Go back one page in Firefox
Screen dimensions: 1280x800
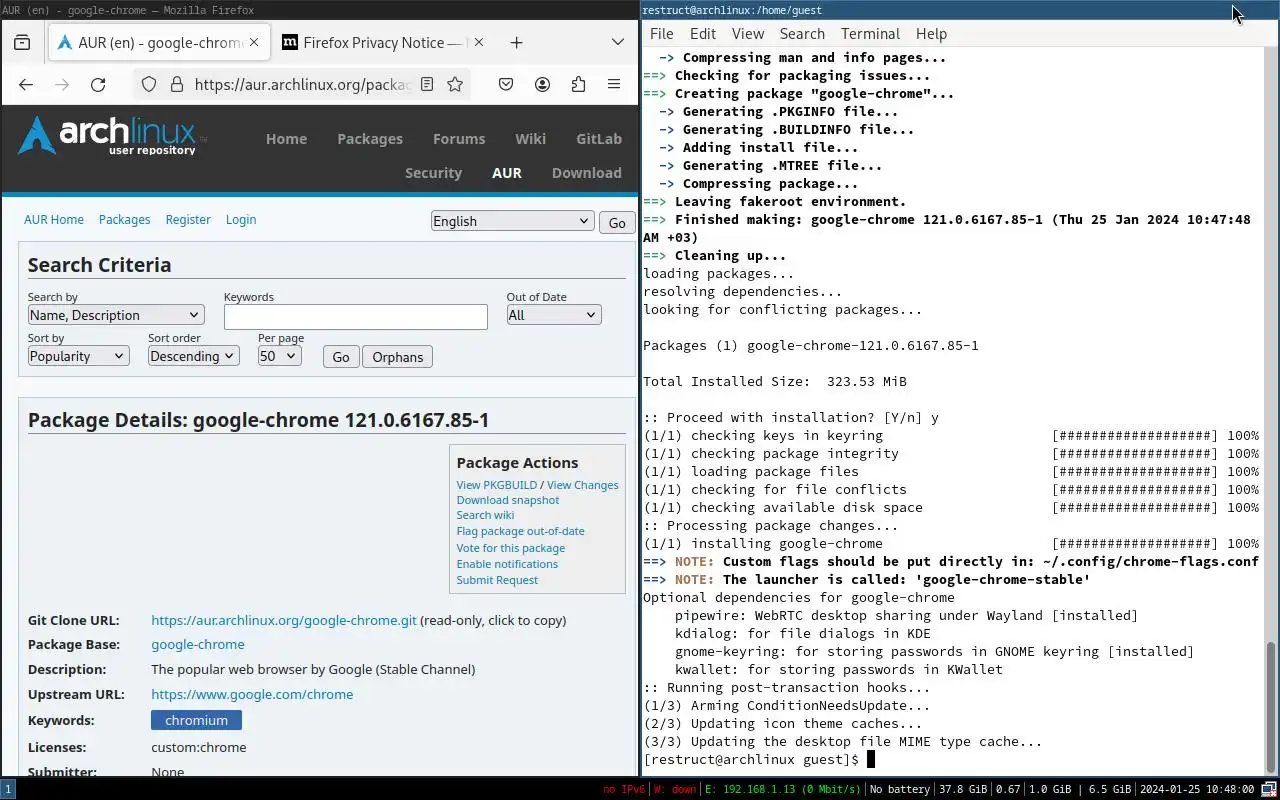pyautogui.click(x=26, y=85)
